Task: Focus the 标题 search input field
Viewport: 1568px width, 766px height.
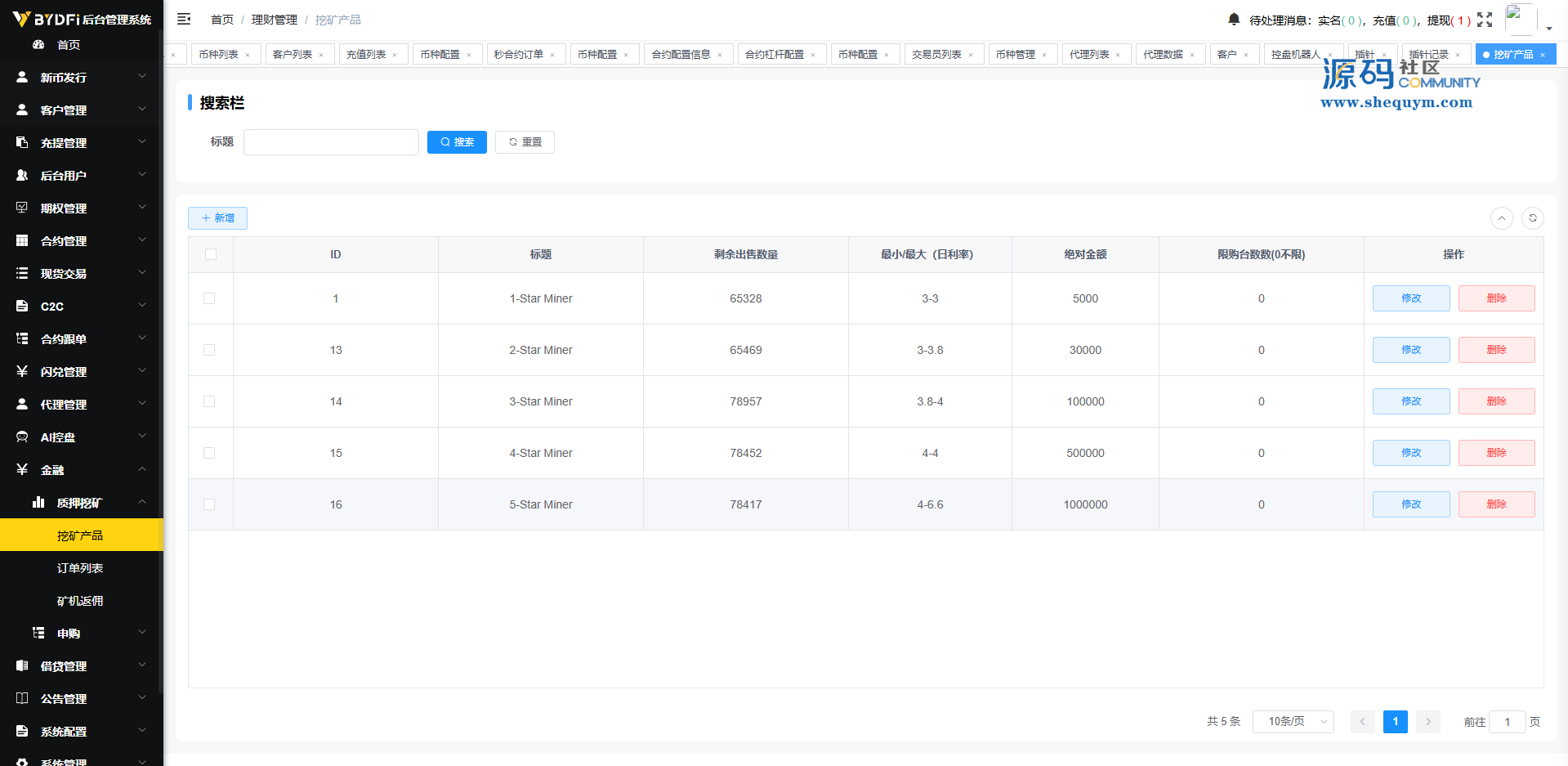Action: tap(331, 142)
